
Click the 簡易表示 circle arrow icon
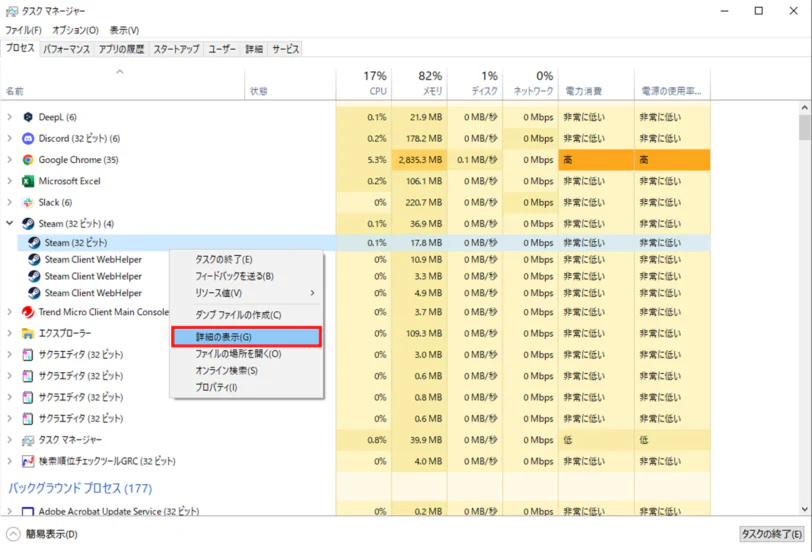13,534
